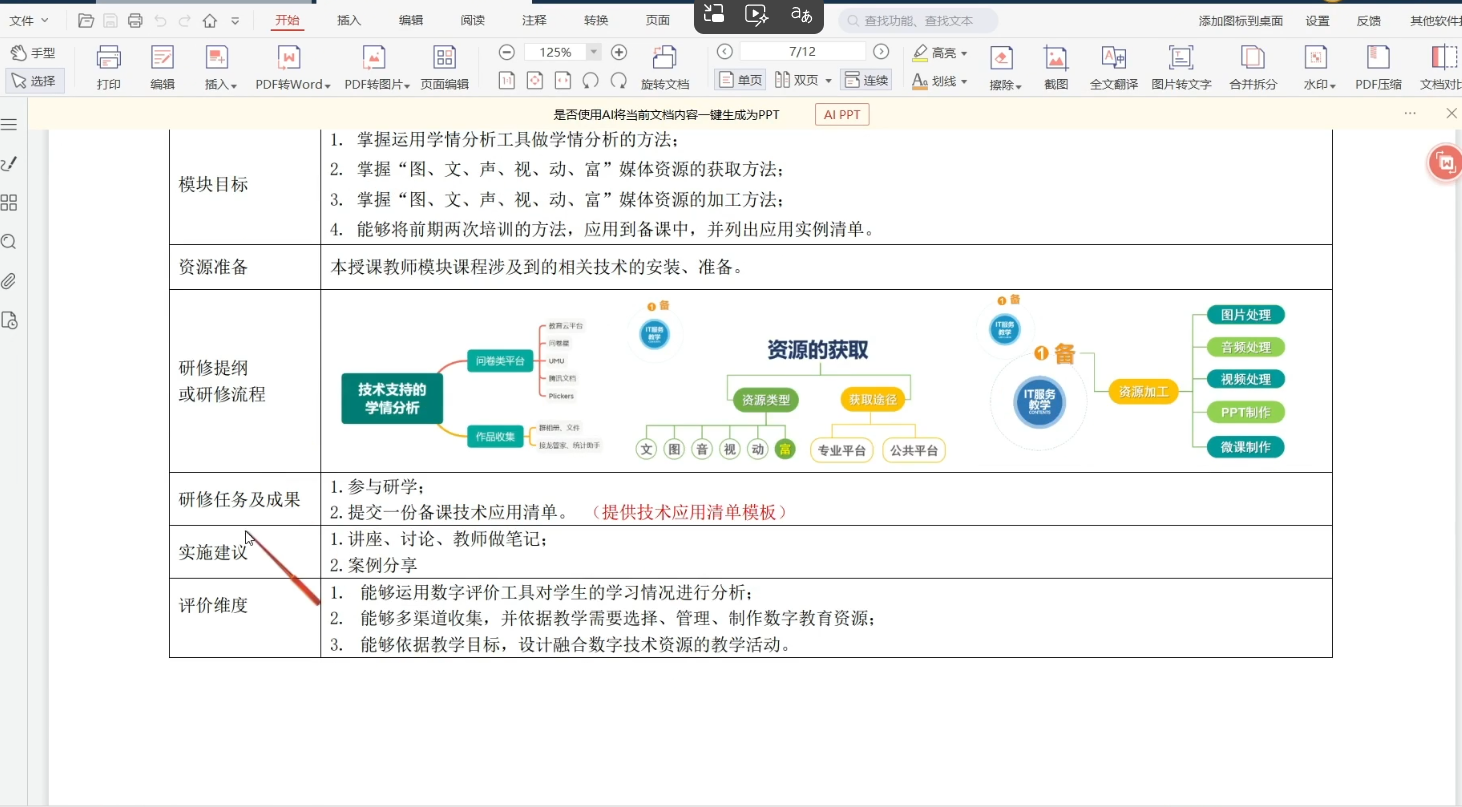Switch to 单页 single page view
The image size is (1462, 807).
pyautogui.click(x=740, y=80)
